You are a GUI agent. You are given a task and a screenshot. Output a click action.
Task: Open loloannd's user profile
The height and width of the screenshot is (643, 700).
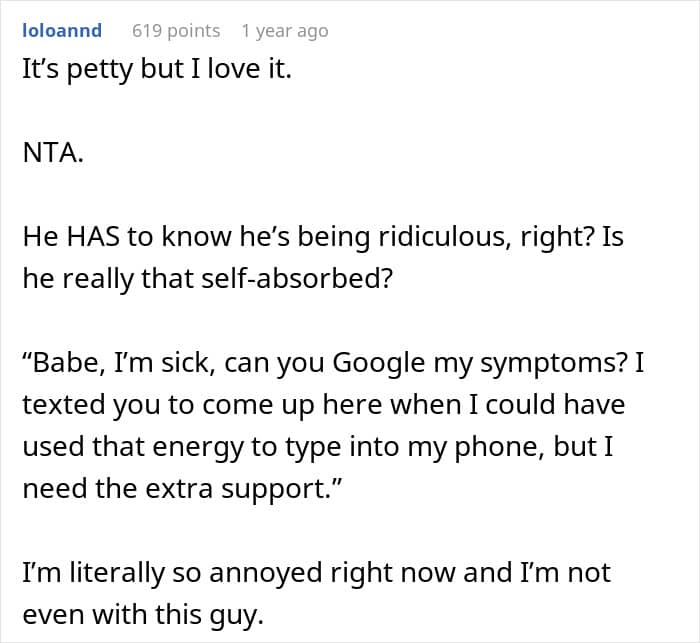(62, 30)
